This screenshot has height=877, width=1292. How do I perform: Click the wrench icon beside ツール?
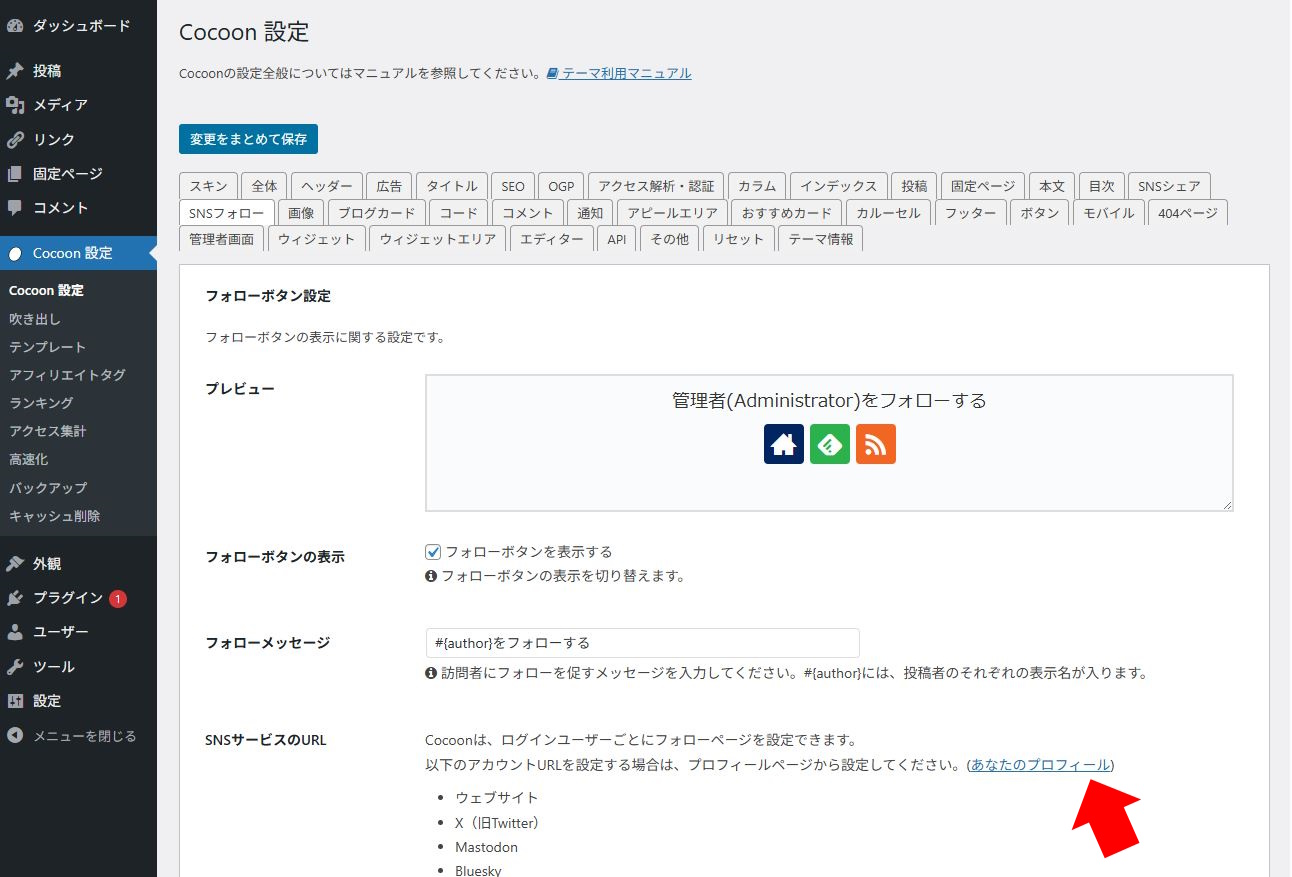click(x=15, y=667)
